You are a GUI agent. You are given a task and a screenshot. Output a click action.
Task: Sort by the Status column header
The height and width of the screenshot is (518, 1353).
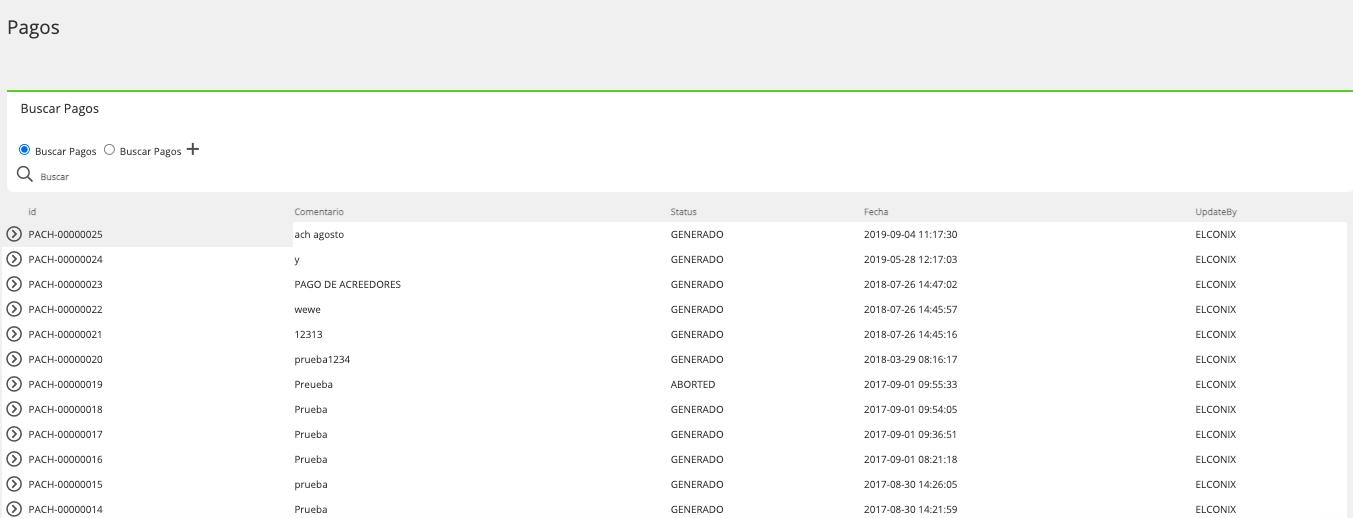click(683, 212)
